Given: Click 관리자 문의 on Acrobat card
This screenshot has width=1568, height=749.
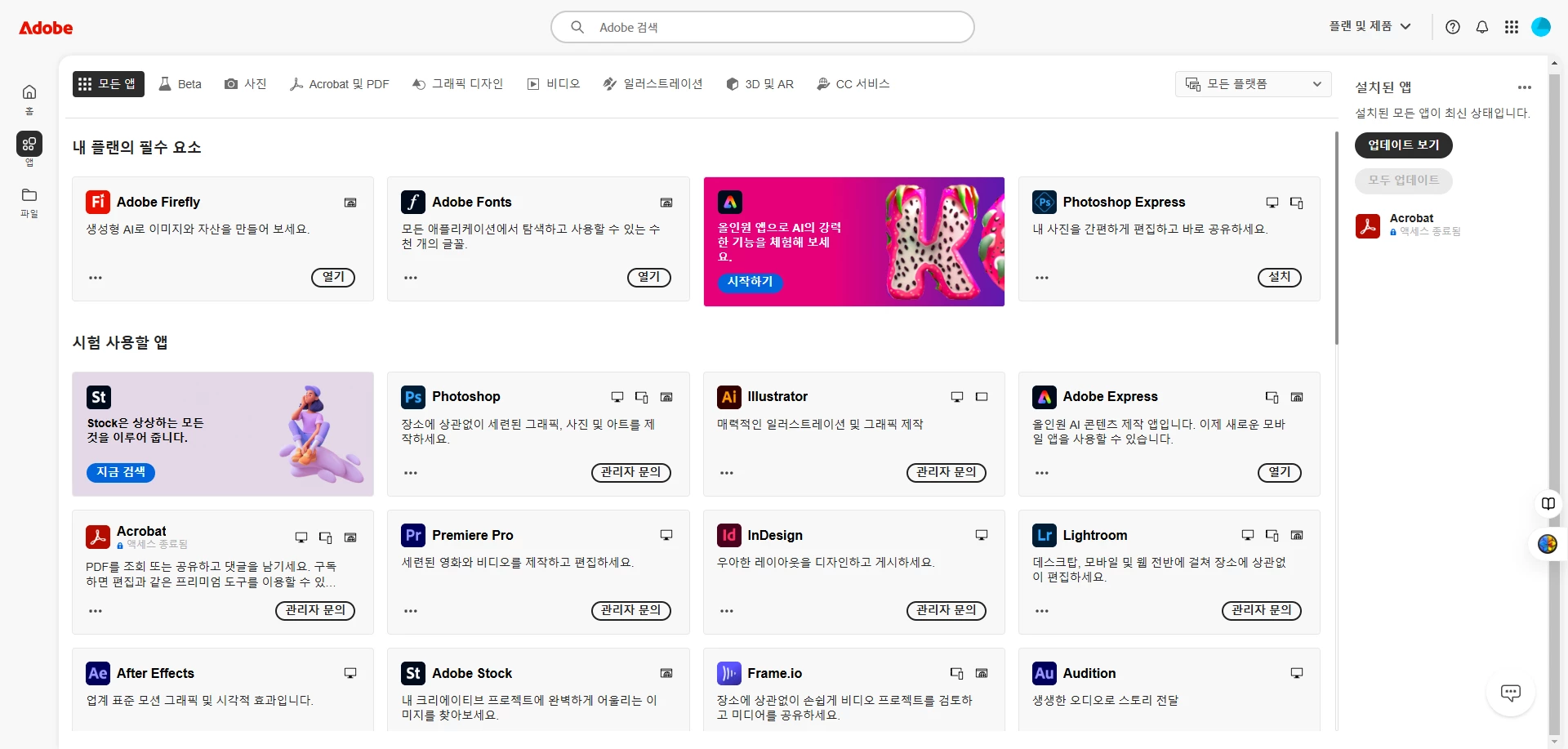Looking at the screenshot, I should [x=315, y=611].
